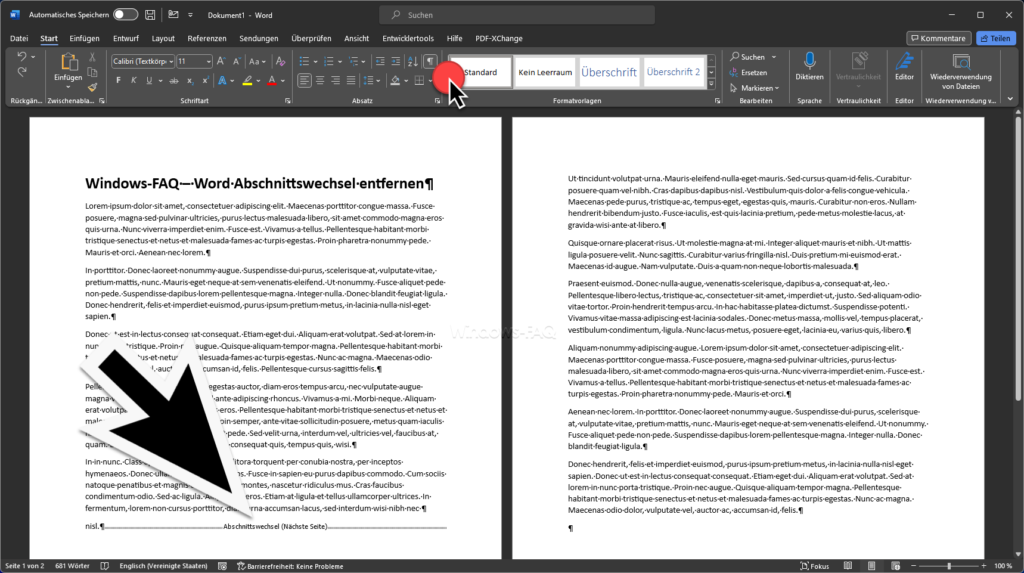Apply strikethrough formatting
This screenshot has width=1024, height=573.
174,81
